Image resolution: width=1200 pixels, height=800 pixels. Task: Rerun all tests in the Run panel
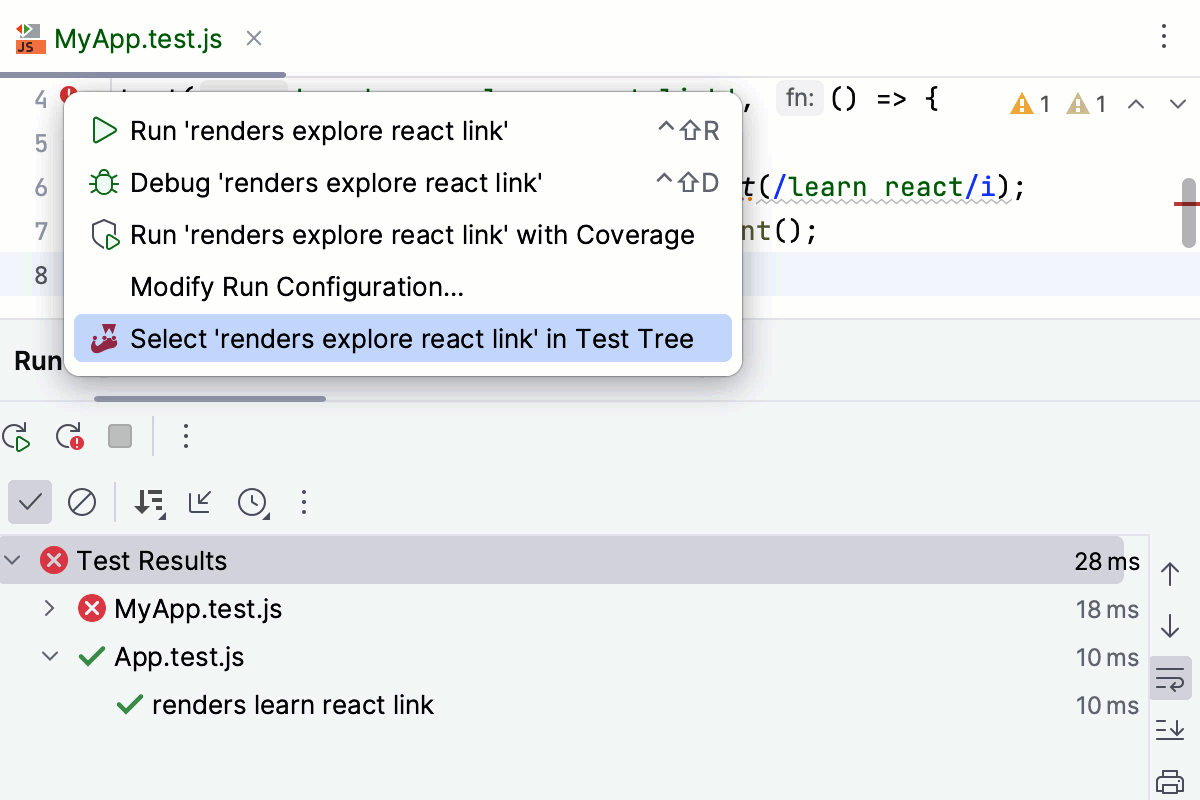pyautogui.click(x=16, y=437)
